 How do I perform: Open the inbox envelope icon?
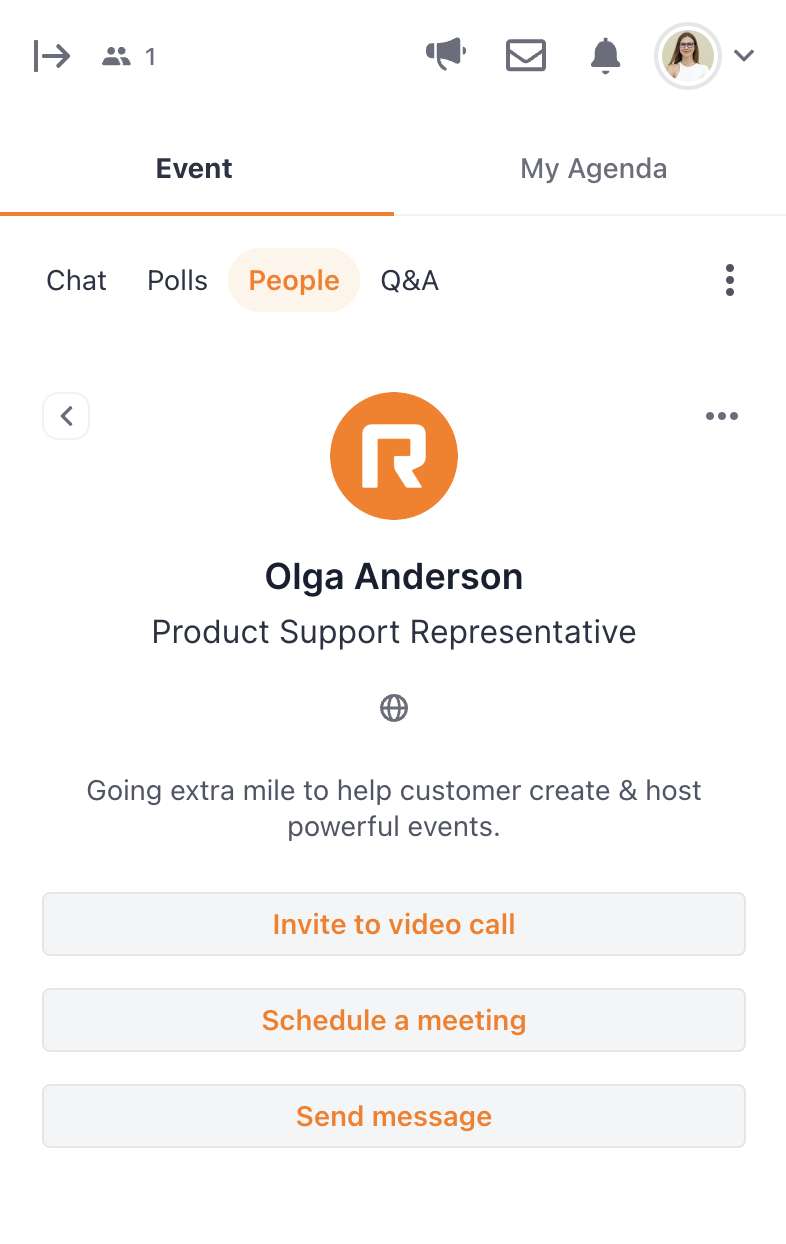(526, 56)
